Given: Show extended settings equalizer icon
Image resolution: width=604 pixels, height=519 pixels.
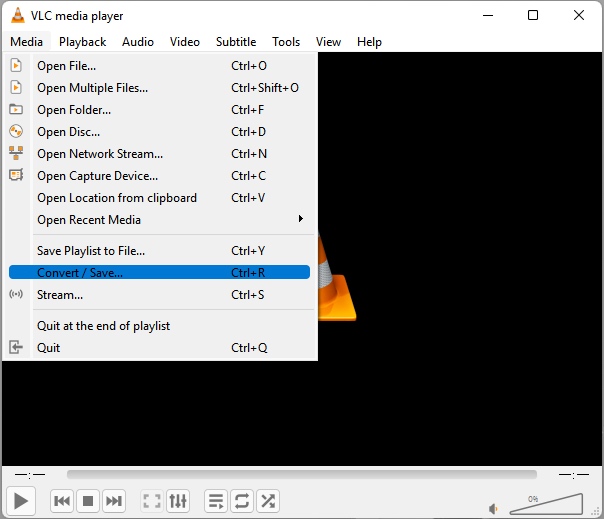Looking at the screenshot, I should coord(178,501).
